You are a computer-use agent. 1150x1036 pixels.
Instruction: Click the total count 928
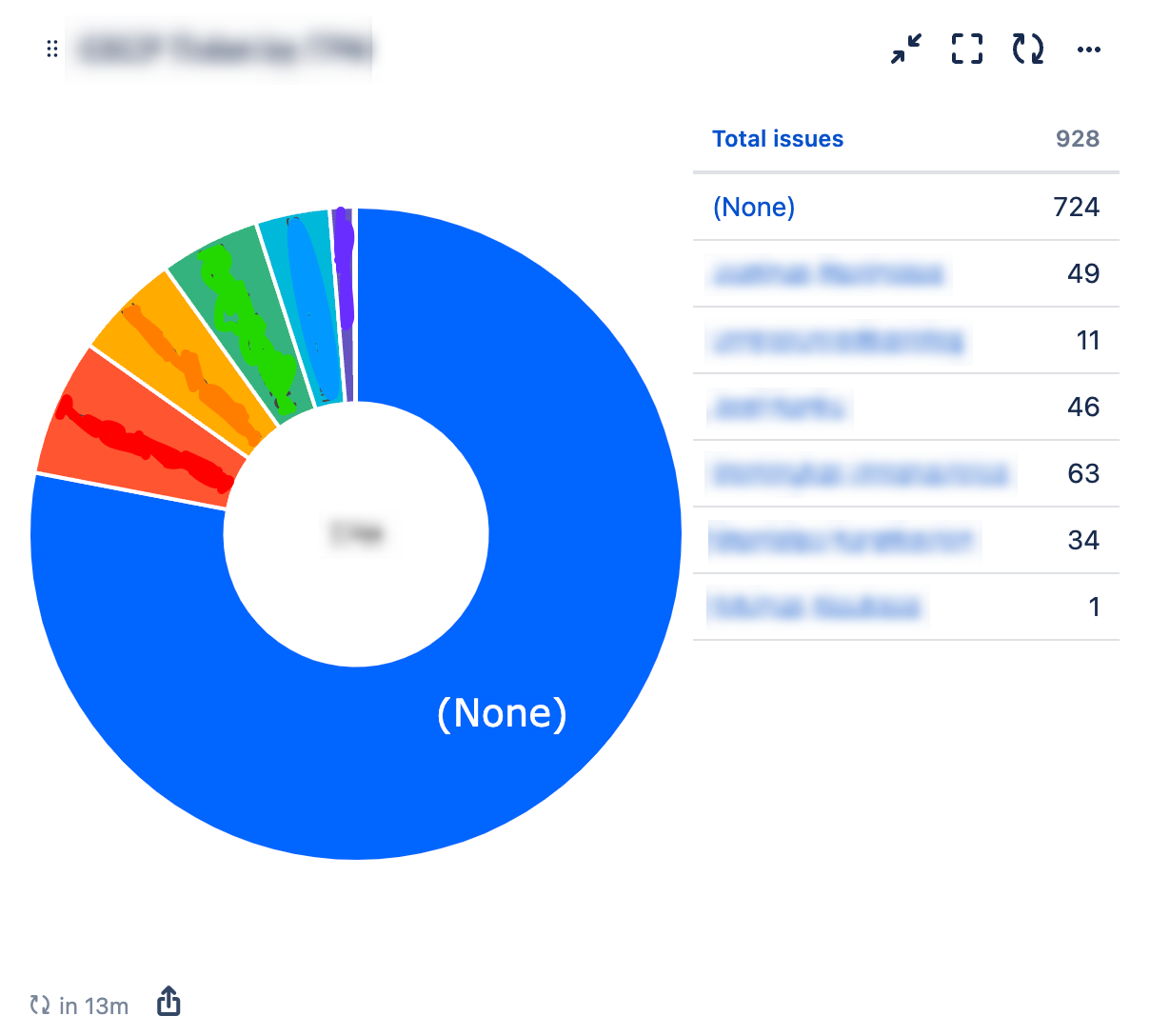[1078, 139]
